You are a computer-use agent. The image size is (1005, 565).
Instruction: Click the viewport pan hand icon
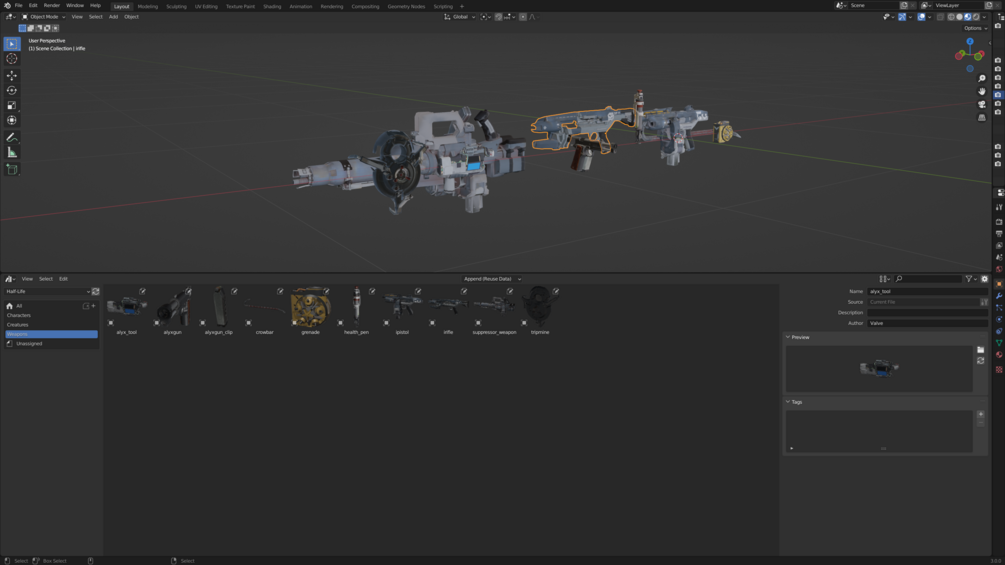point(981,92)
